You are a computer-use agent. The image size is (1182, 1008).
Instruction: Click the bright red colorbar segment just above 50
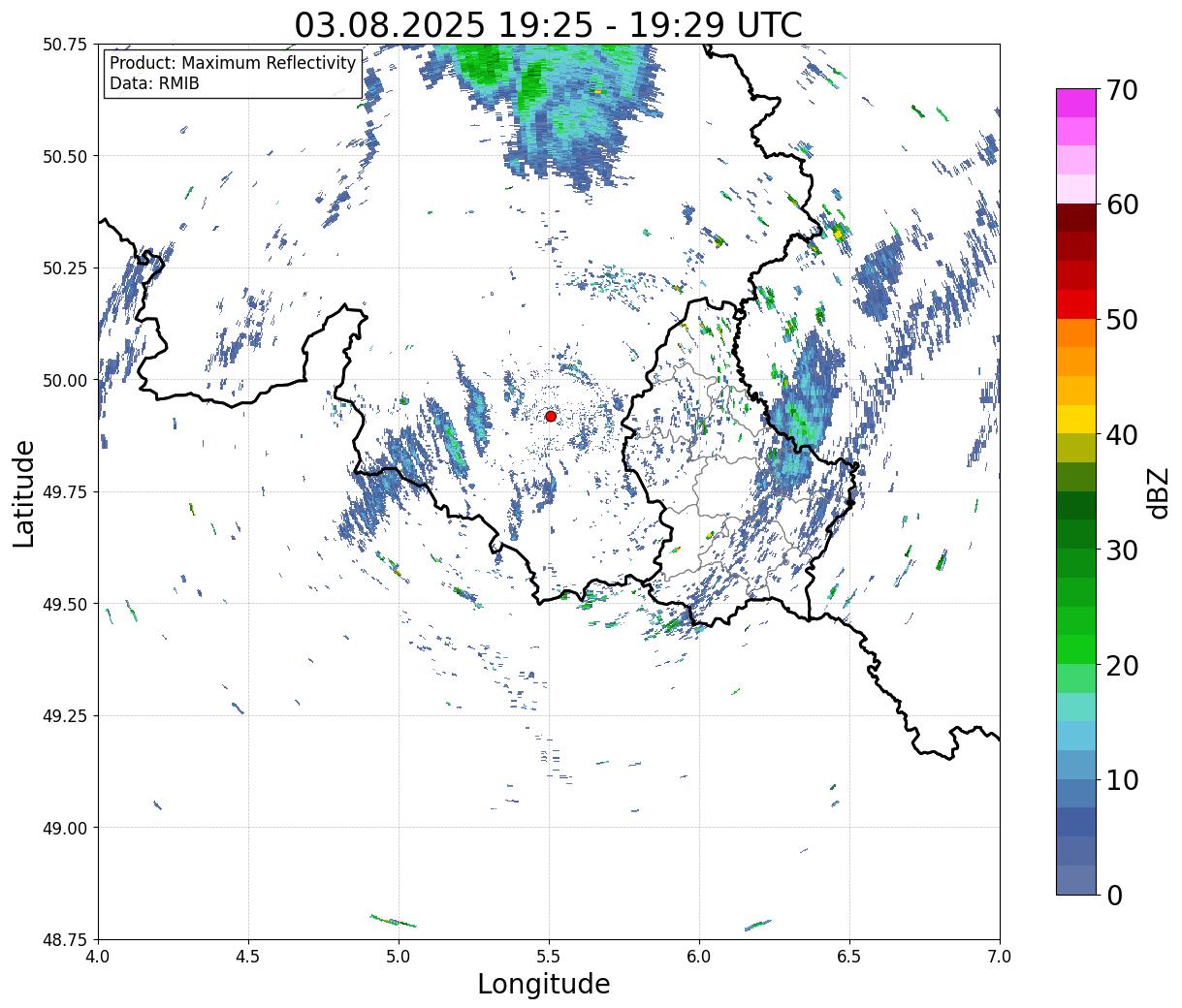1075,303
